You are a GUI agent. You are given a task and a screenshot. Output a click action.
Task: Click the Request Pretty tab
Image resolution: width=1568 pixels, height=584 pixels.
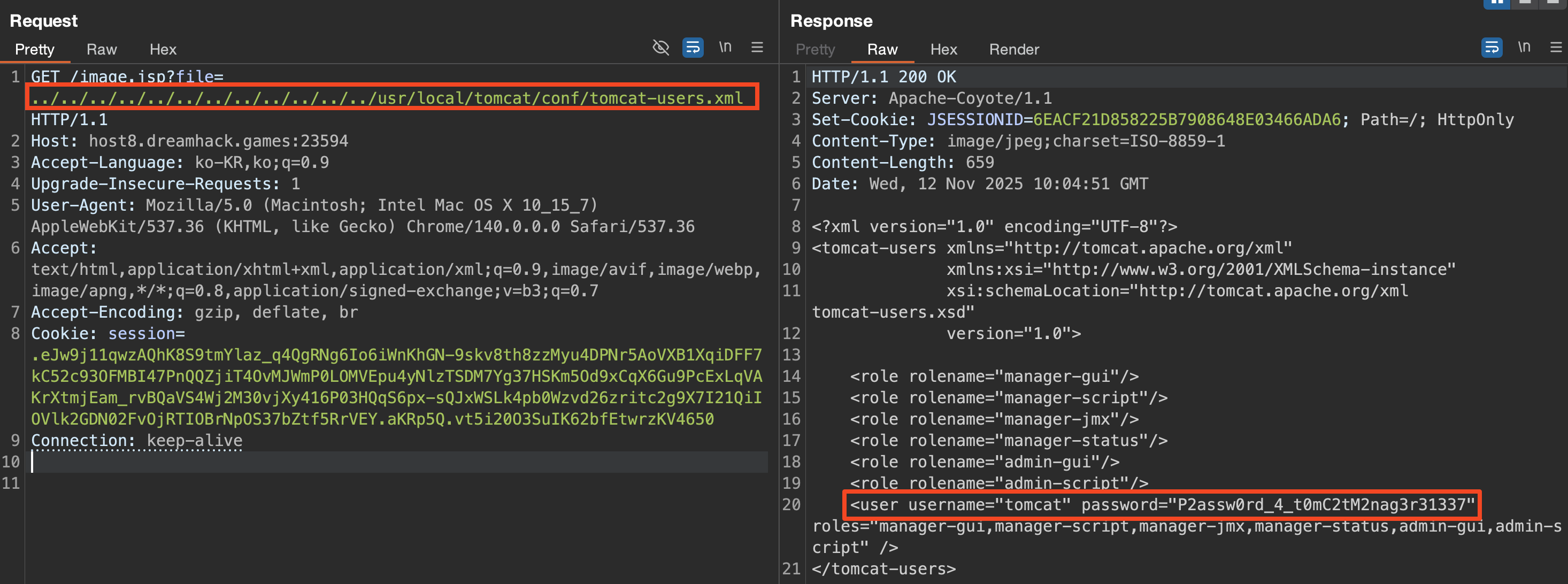pos(34,49)
